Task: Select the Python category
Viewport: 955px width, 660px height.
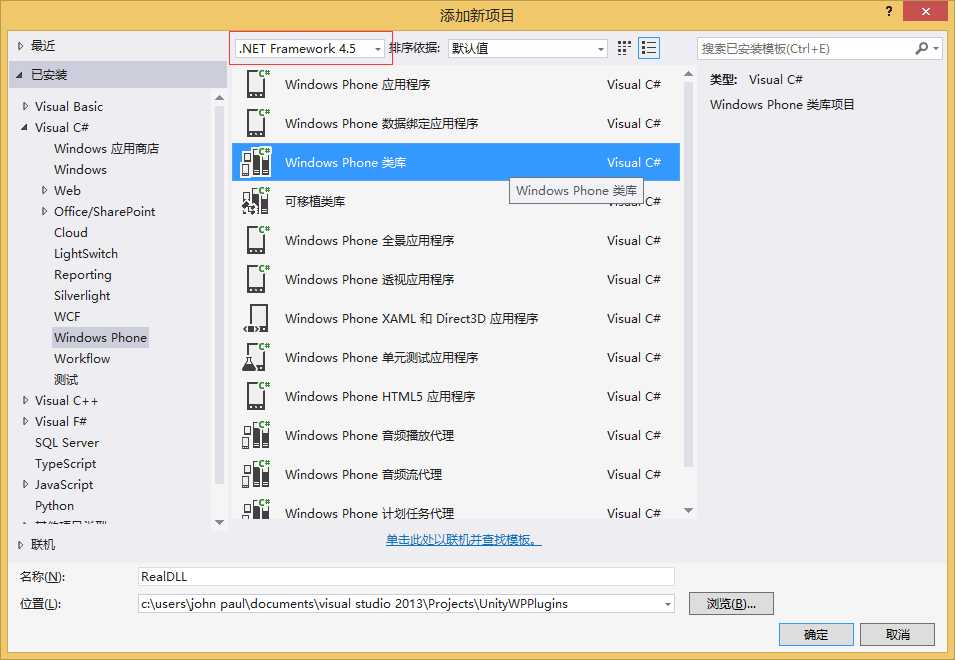Action: 54,505
